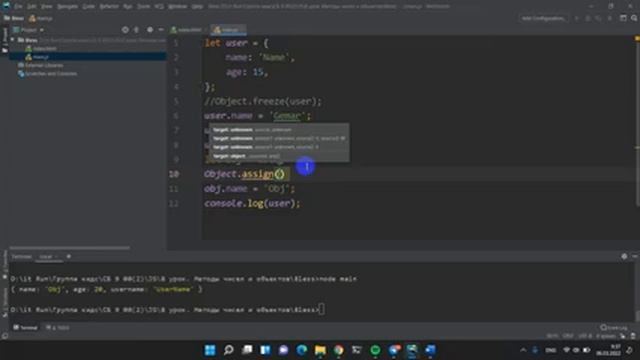
Task: Click project folder breadcrumb in navigation bar
Action: coord(14,18)
